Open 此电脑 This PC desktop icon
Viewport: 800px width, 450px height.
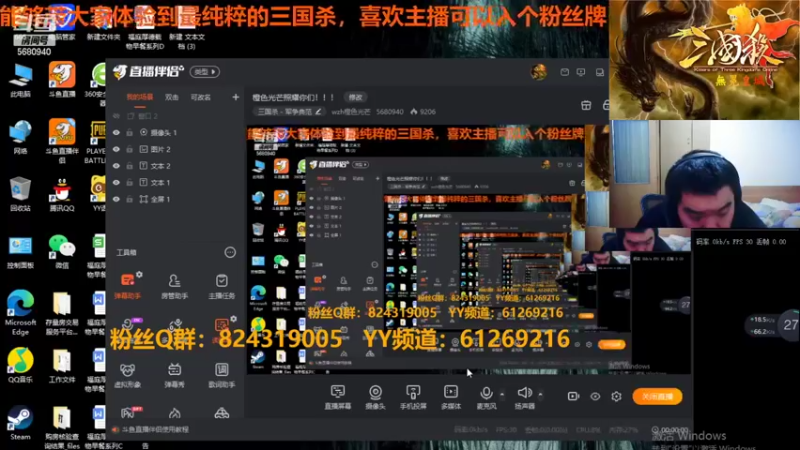click(20, 81)
